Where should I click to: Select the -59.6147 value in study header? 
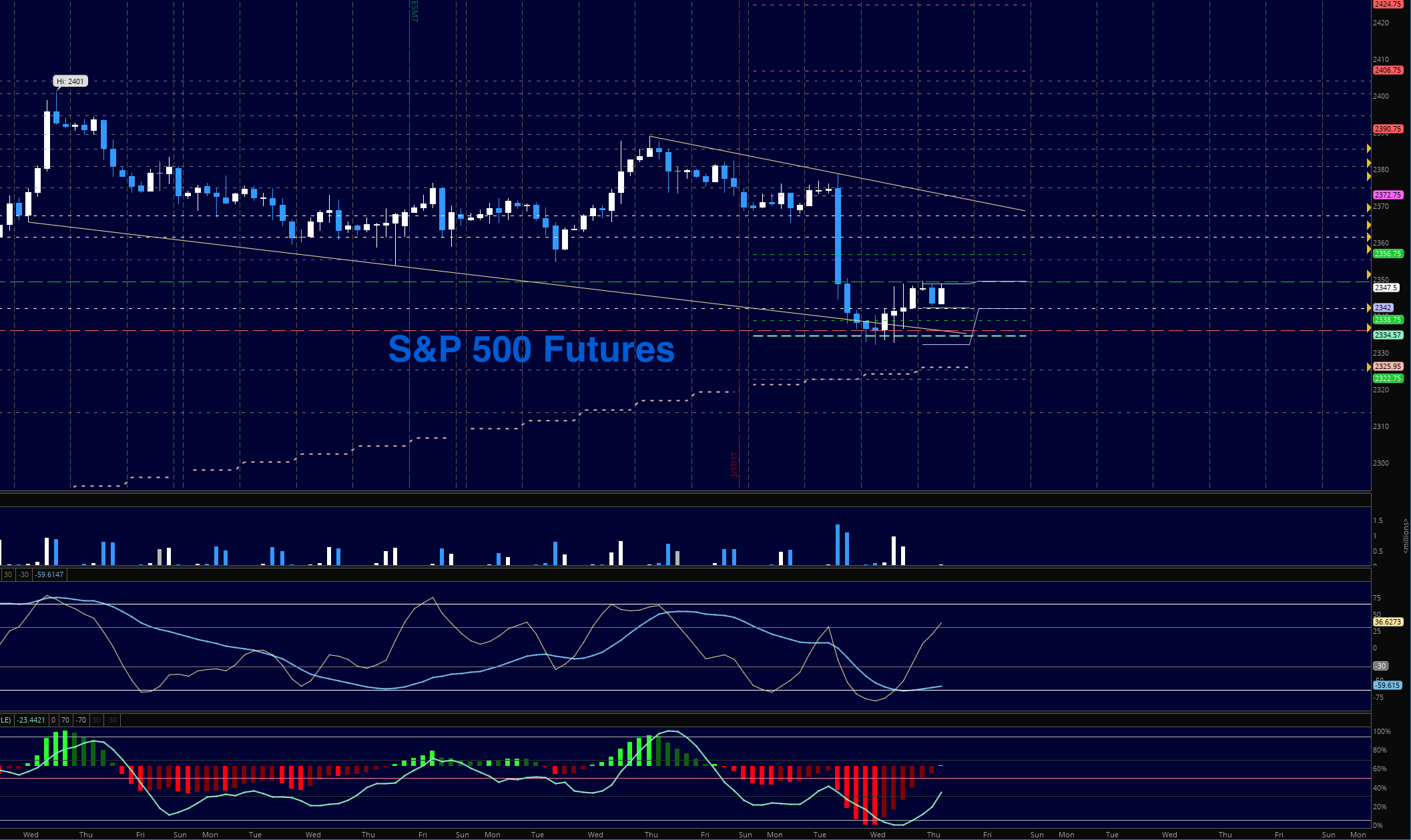pyautogui.click(x=49, y=574)
